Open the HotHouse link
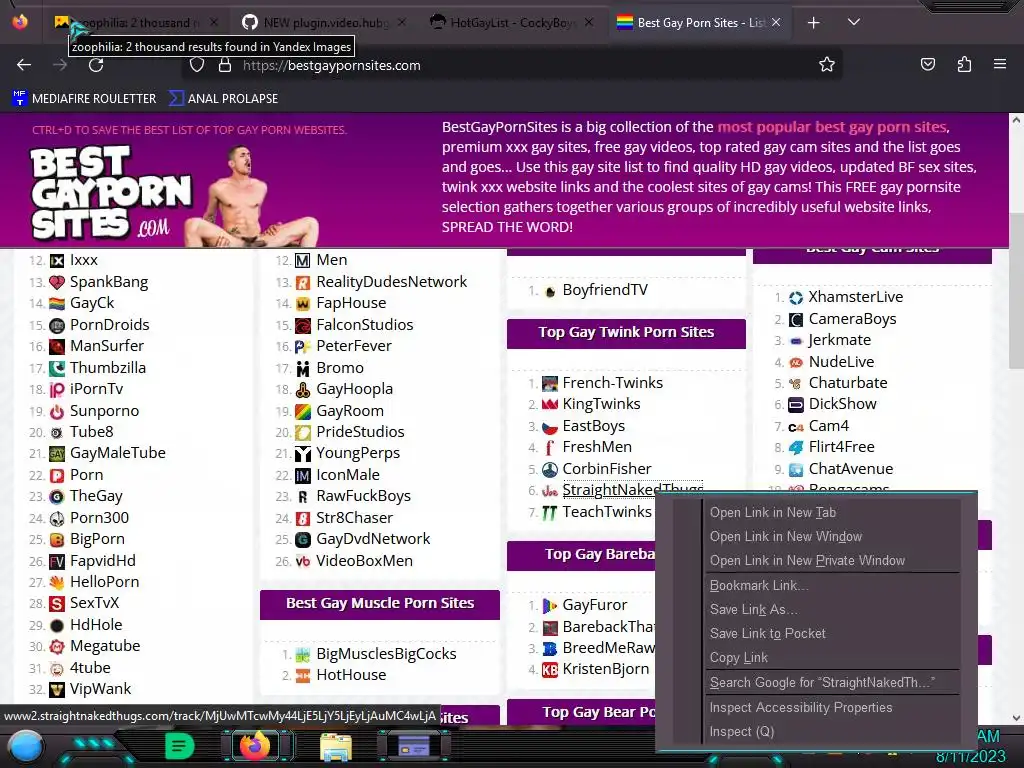Screen dimensions: 1024x768 [x=351, y=675]
